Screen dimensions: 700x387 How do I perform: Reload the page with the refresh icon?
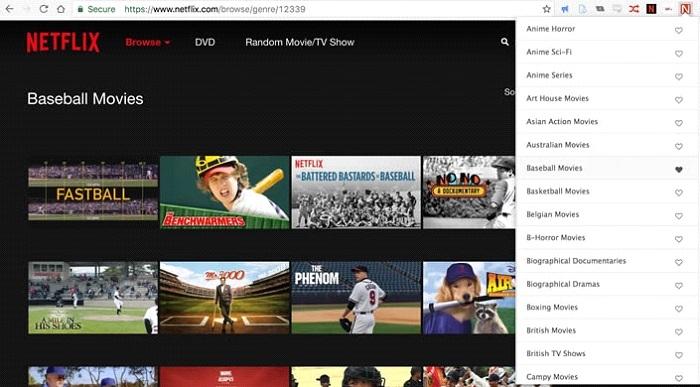[43, 8]
